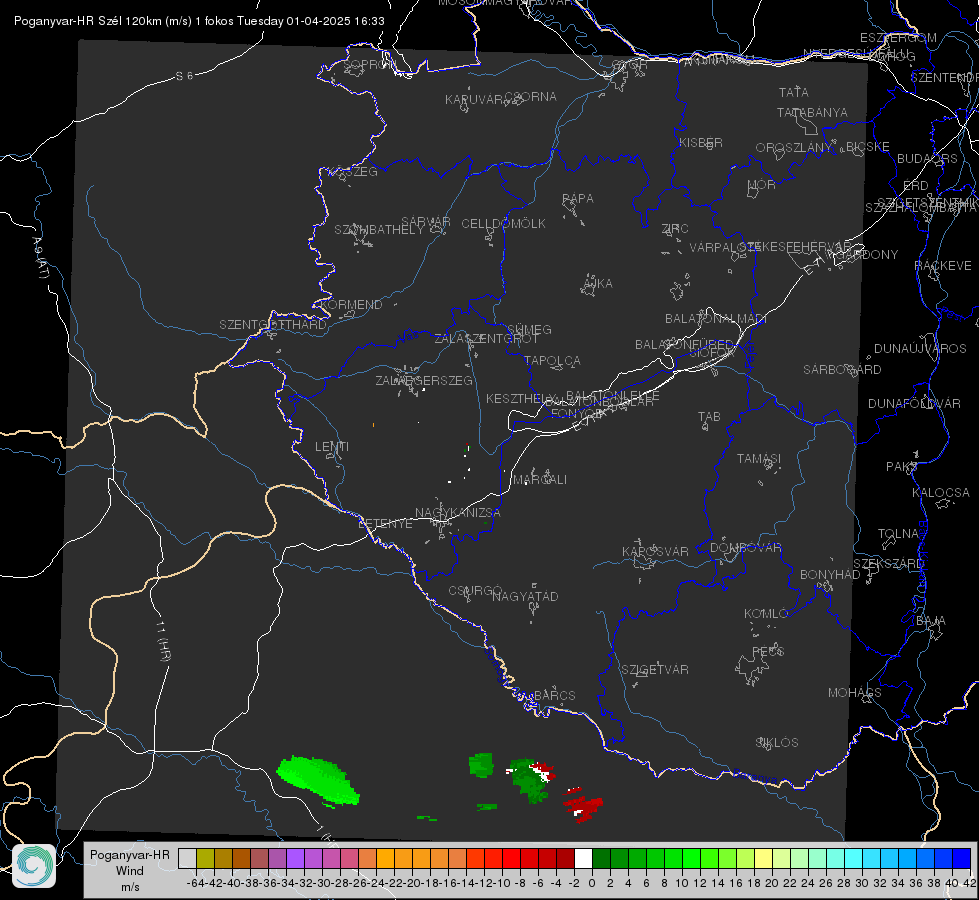
Task: Click the small dark green square echo
Action: point(481,765)
